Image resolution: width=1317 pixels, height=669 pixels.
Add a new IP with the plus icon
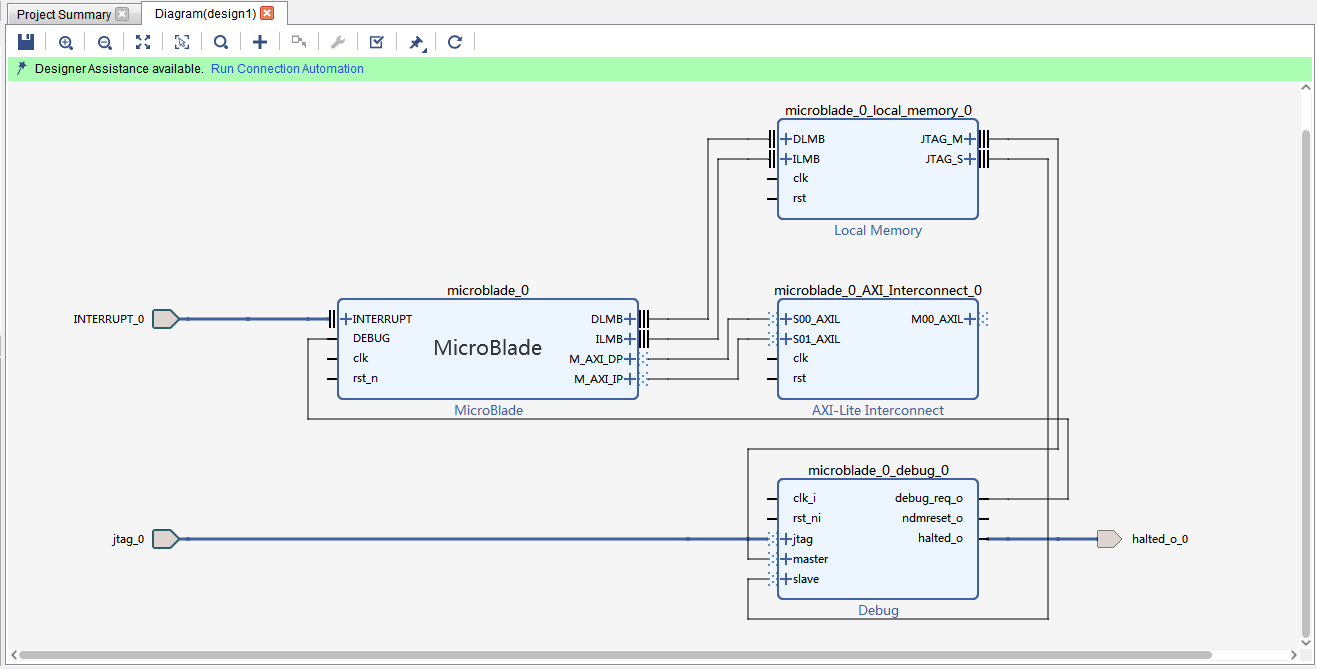click(x=260, y=42)
